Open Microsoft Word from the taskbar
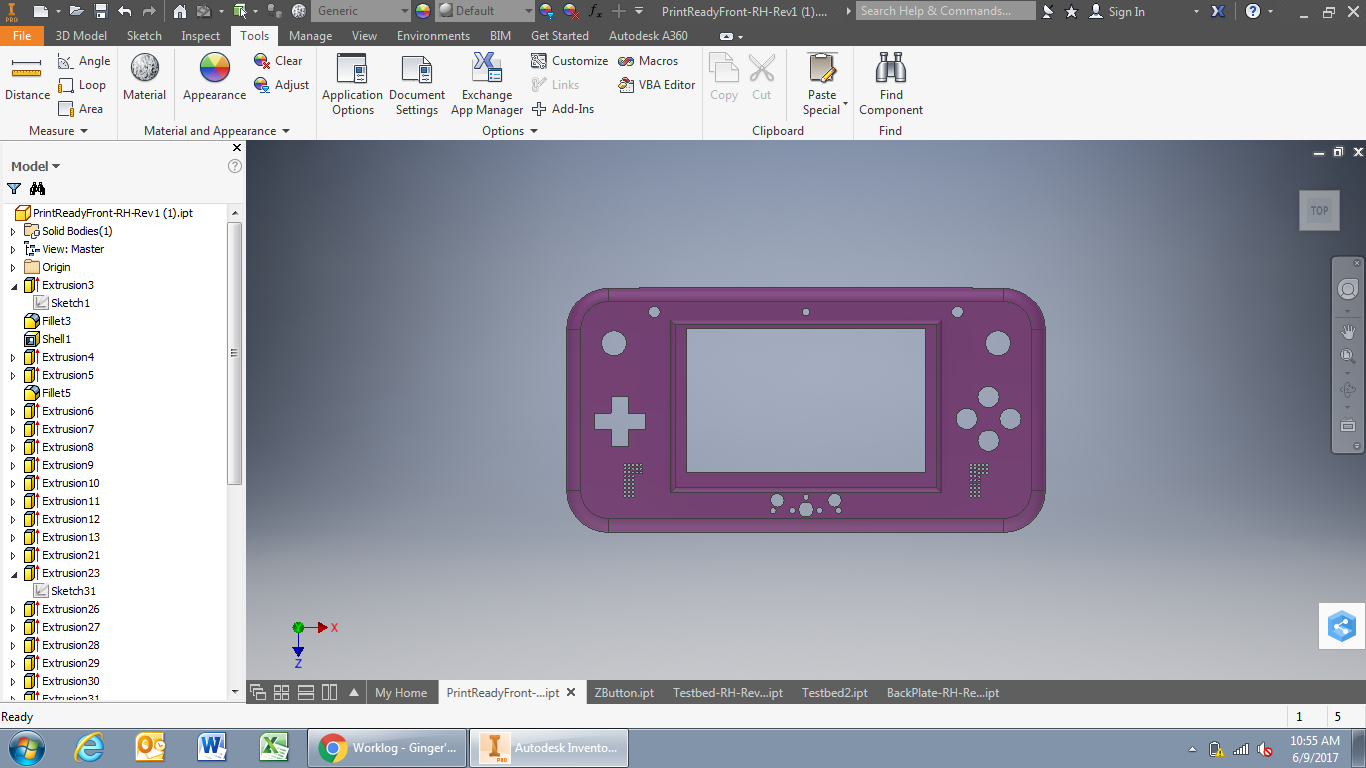 click(x=213, y=747)
